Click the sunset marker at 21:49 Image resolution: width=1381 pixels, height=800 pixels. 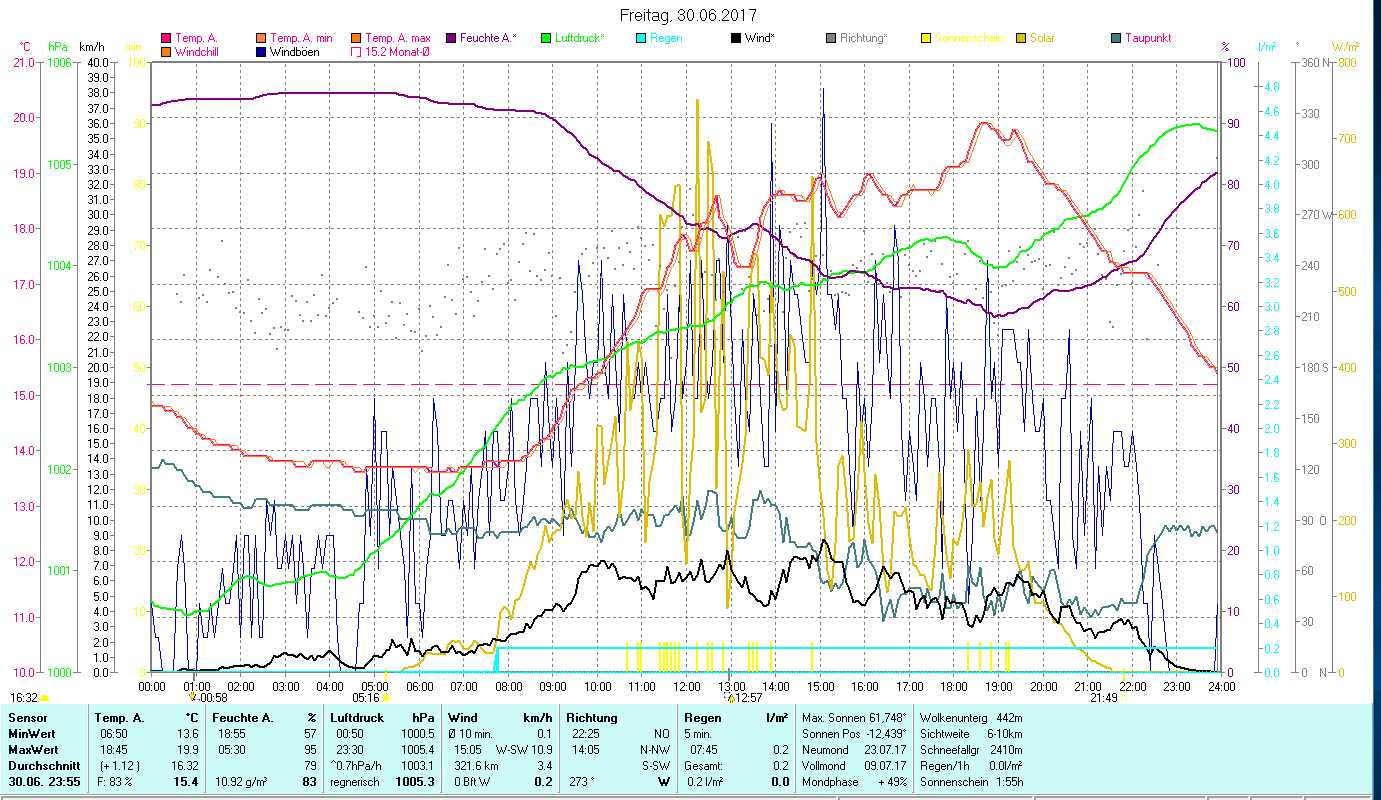click(1124, 698)
